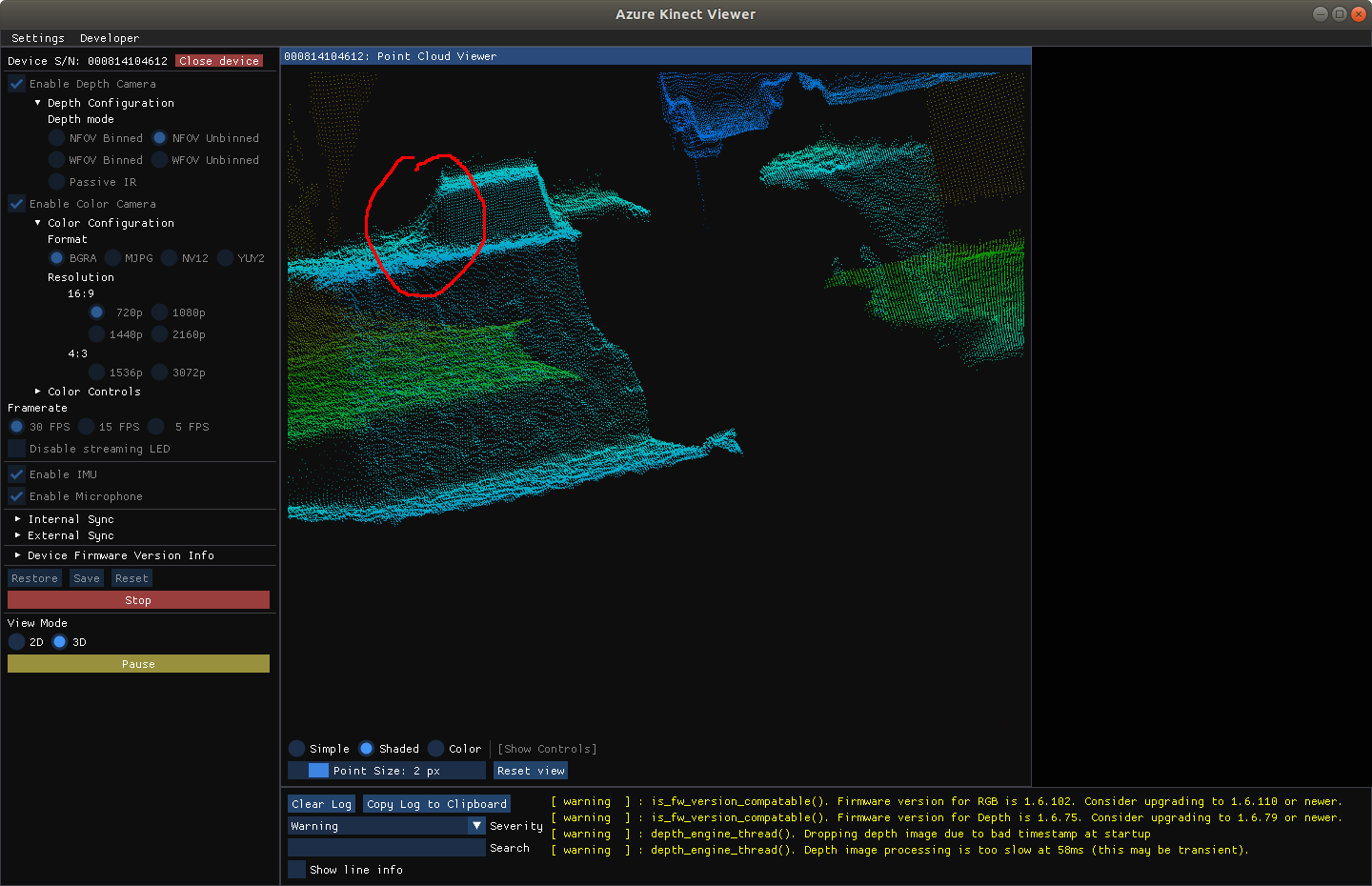Click the red Stop button
This screenshot has width=1372, height=886.
138,600
